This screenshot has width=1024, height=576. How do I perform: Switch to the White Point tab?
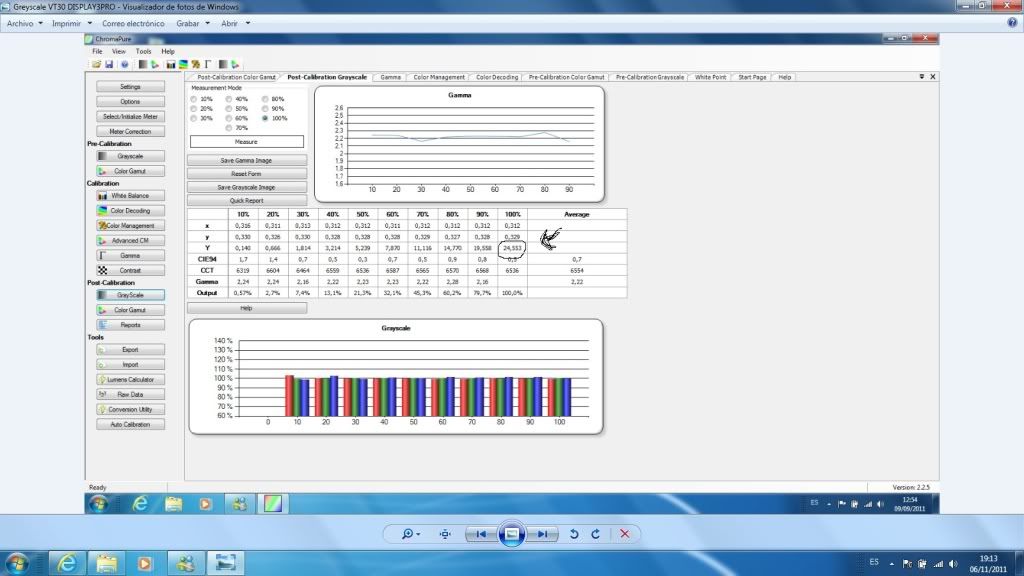tap(711, 77)
